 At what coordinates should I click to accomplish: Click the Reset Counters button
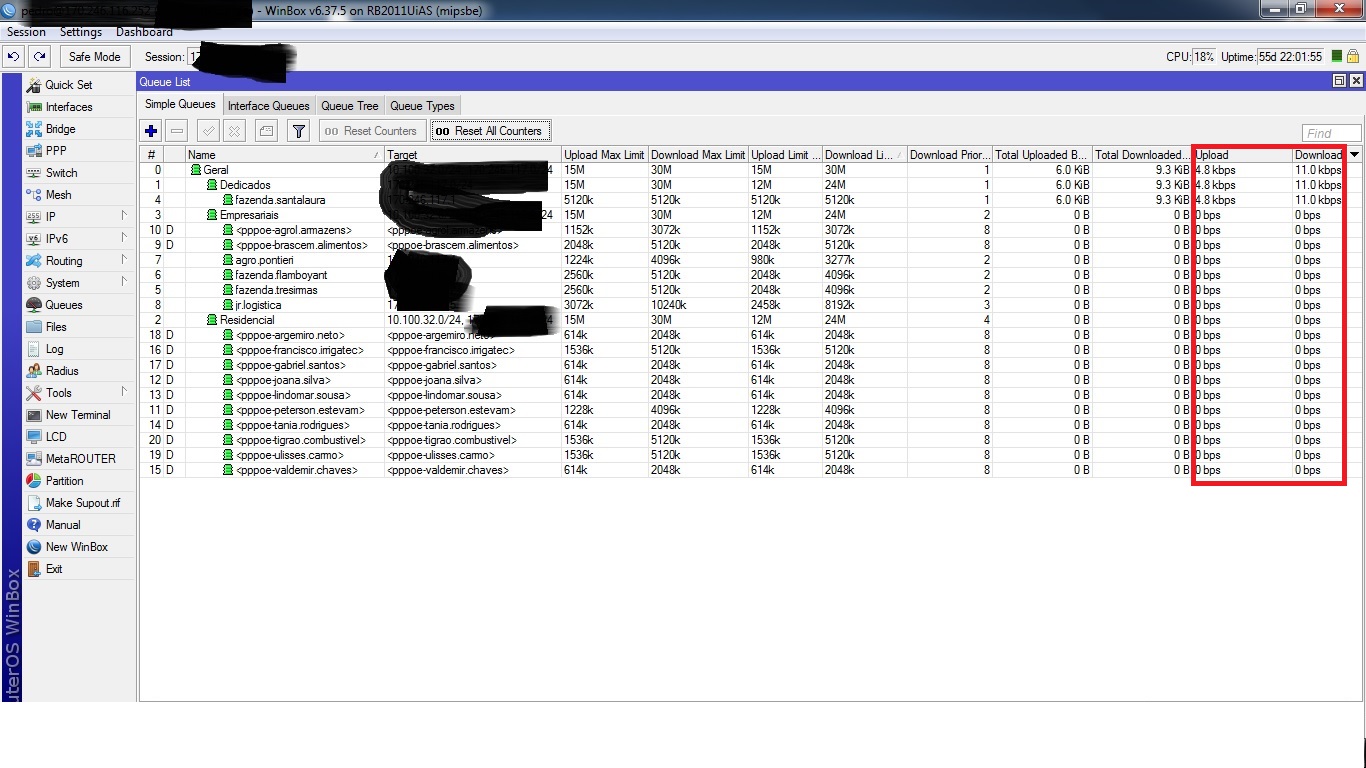click(370, 131)
